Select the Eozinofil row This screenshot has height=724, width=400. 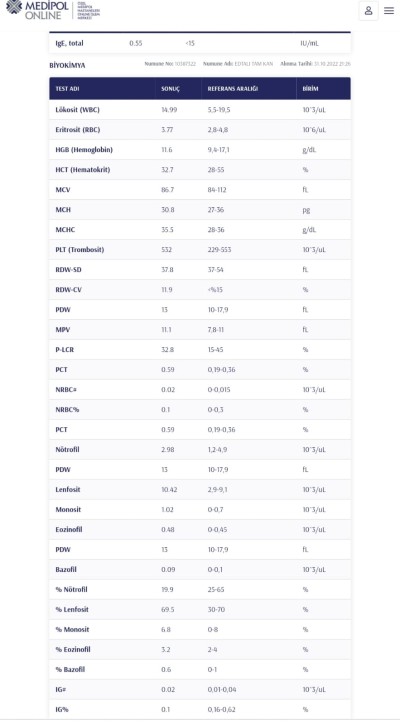pos(200,530)
